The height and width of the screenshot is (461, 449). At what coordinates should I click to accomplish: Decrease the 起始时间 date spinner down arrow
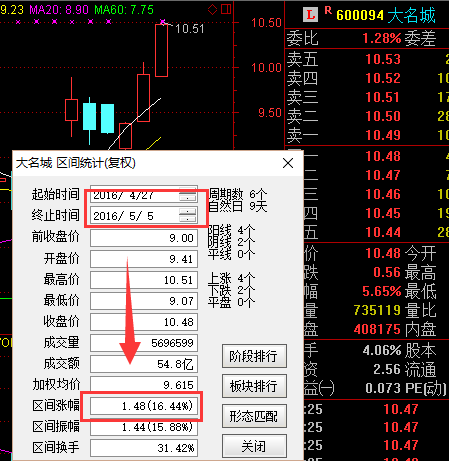188,198
